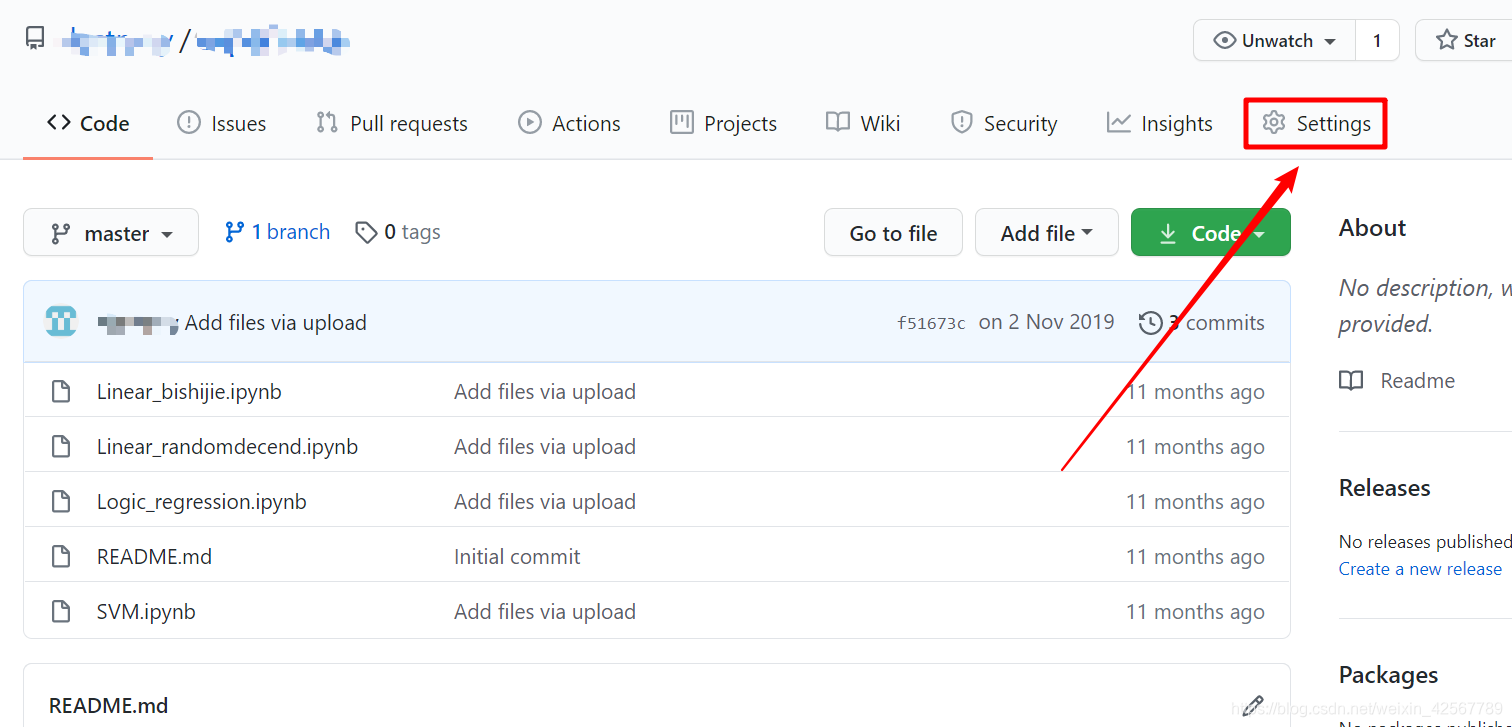The width and height of the screenshot is (1512, 727).
Task: Open the Packages heading link
Action: (x=1388, y=675)
